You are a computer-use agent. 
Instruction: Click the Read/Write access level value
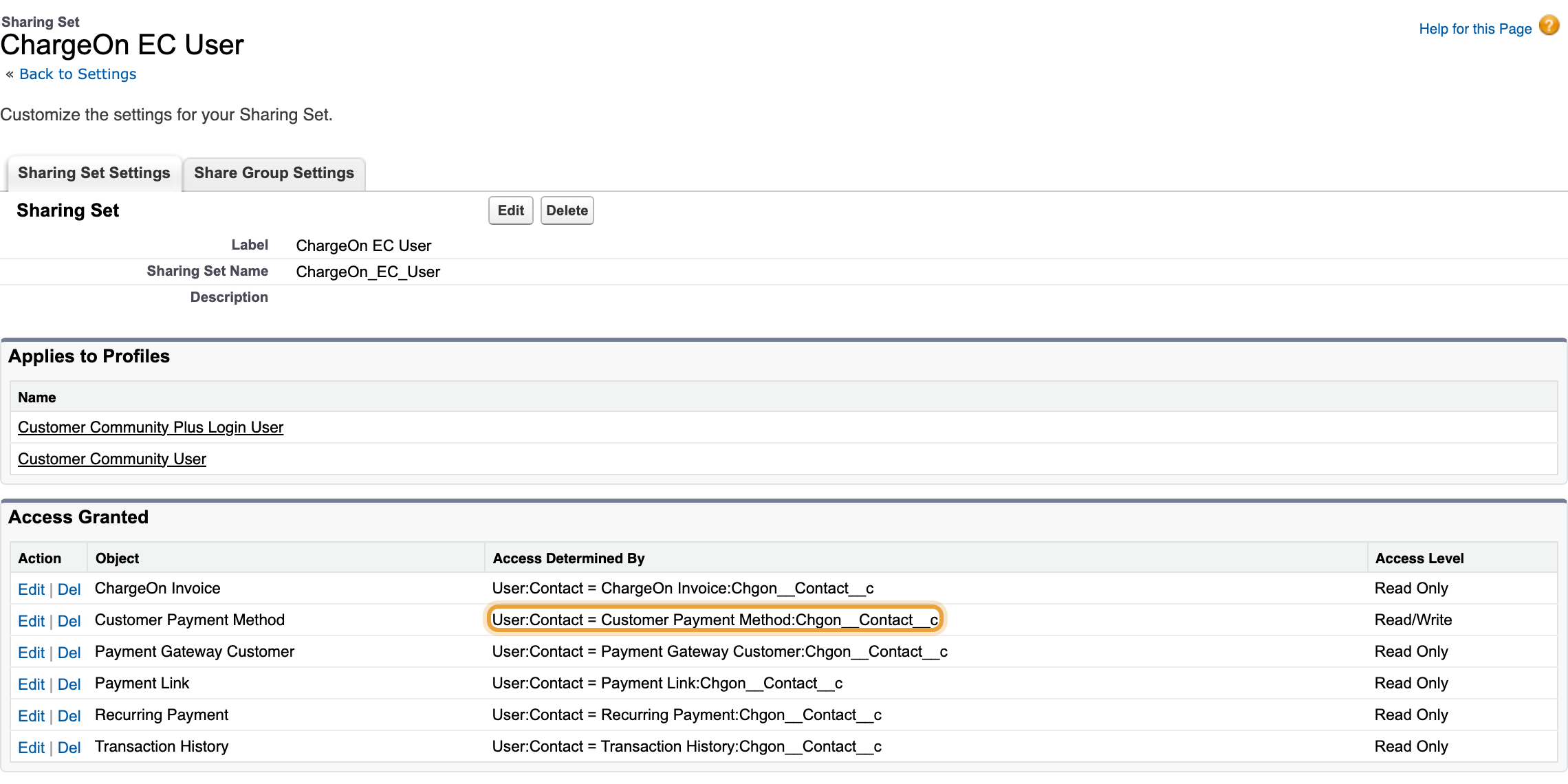[1413, 620]
